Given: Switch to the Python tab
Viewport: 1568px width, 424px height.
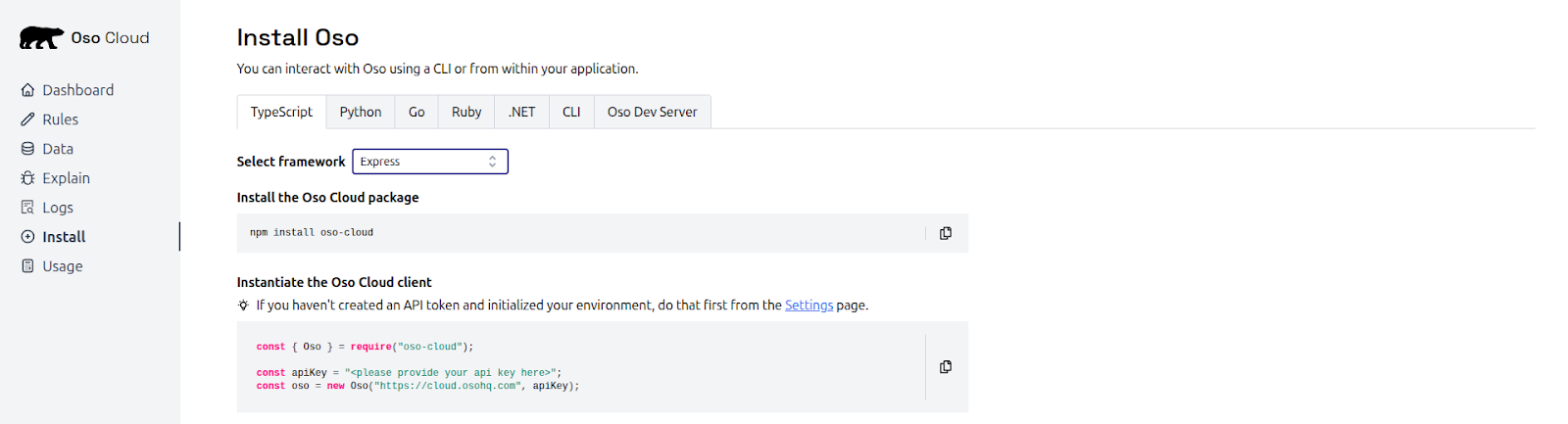Looking at the screenshot, I should tap(361, 112).
